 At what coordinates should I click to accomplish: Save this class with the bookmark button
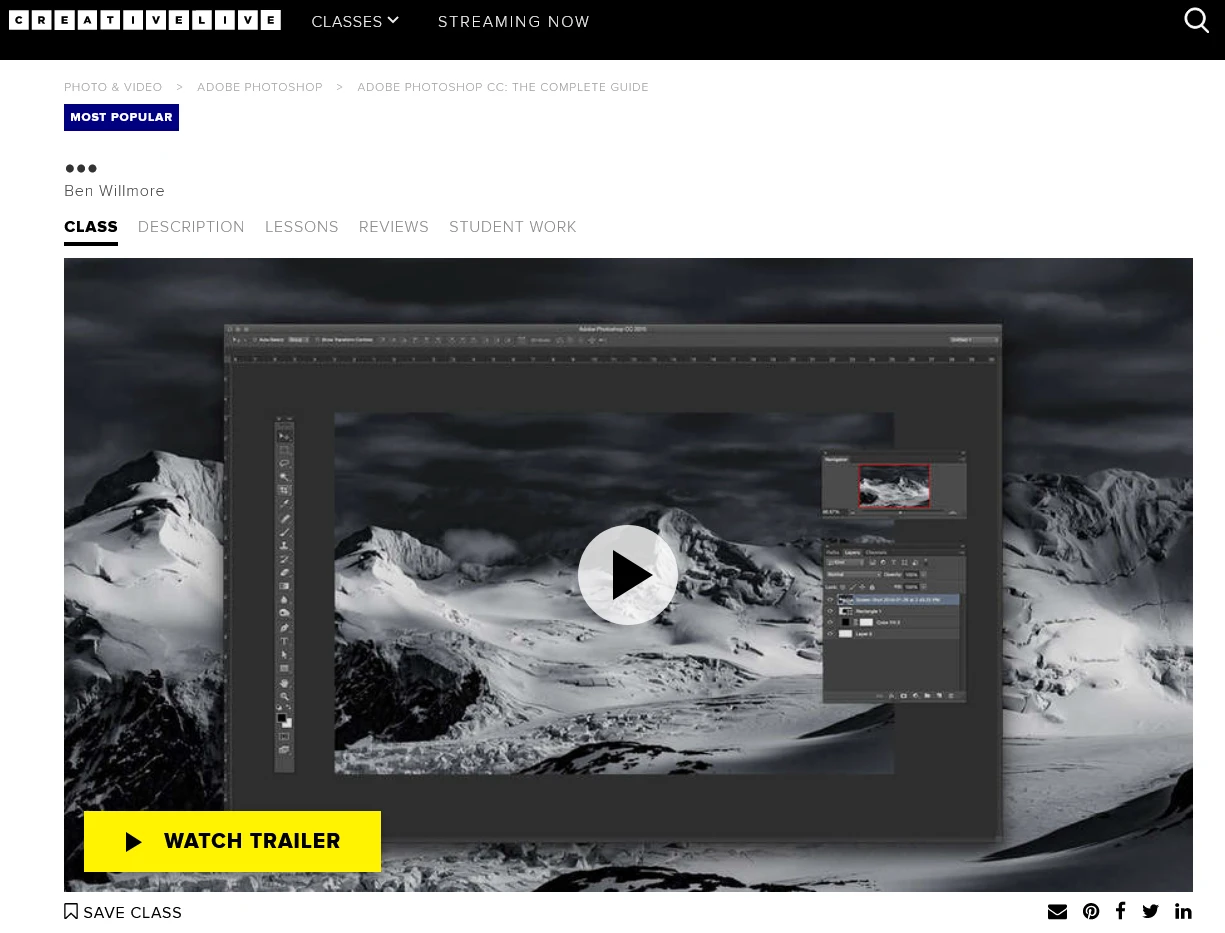click(x=123, y=912)
